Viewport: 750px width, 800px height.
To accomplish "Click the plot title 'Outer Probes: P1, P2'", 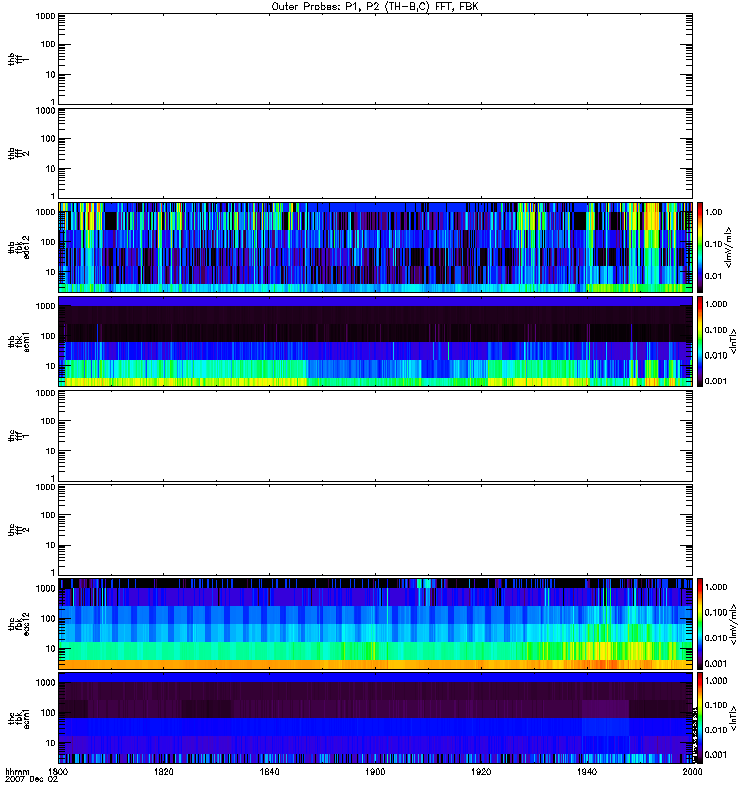I will [x=375, y=6].
